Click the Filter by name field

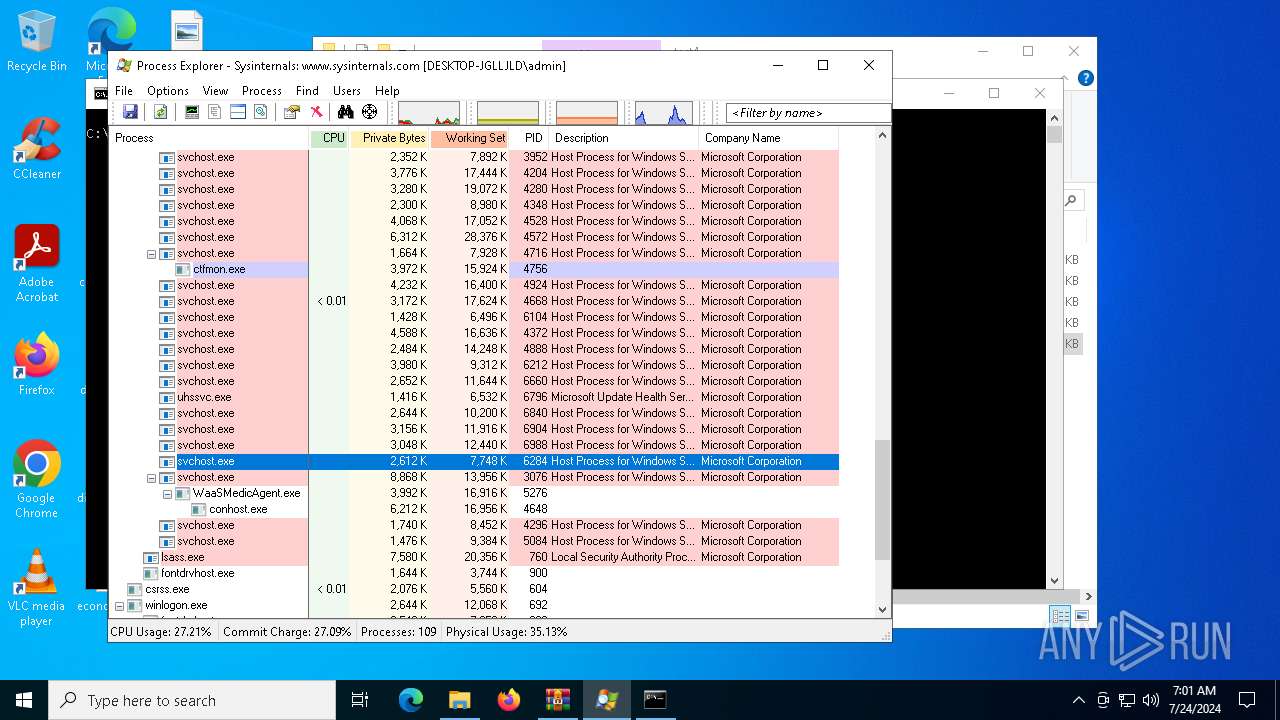point(808,113)
